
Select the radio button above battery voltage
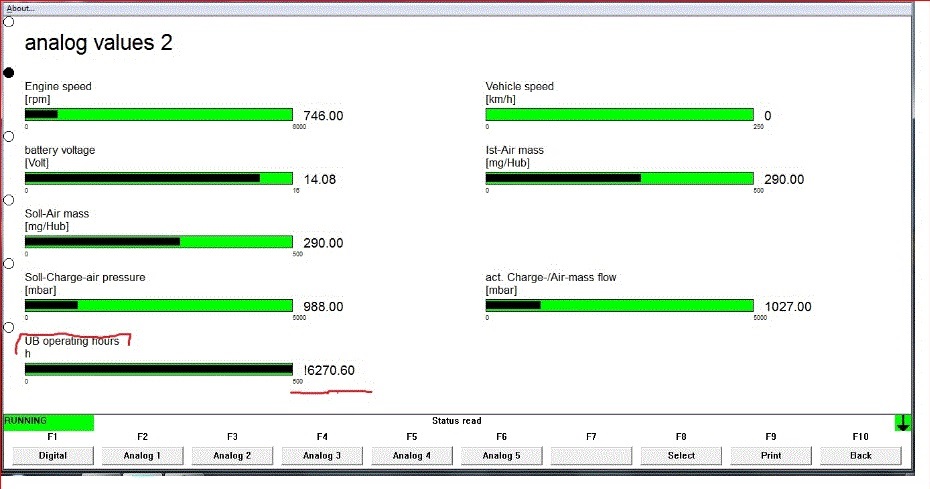click(9, 136)
